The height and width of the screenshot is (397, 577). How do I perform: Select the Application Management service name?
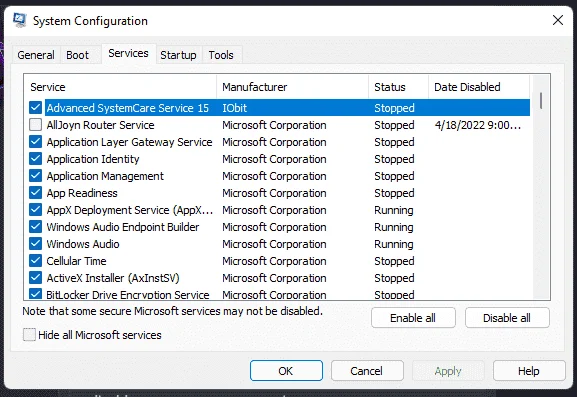coord(105,176)
